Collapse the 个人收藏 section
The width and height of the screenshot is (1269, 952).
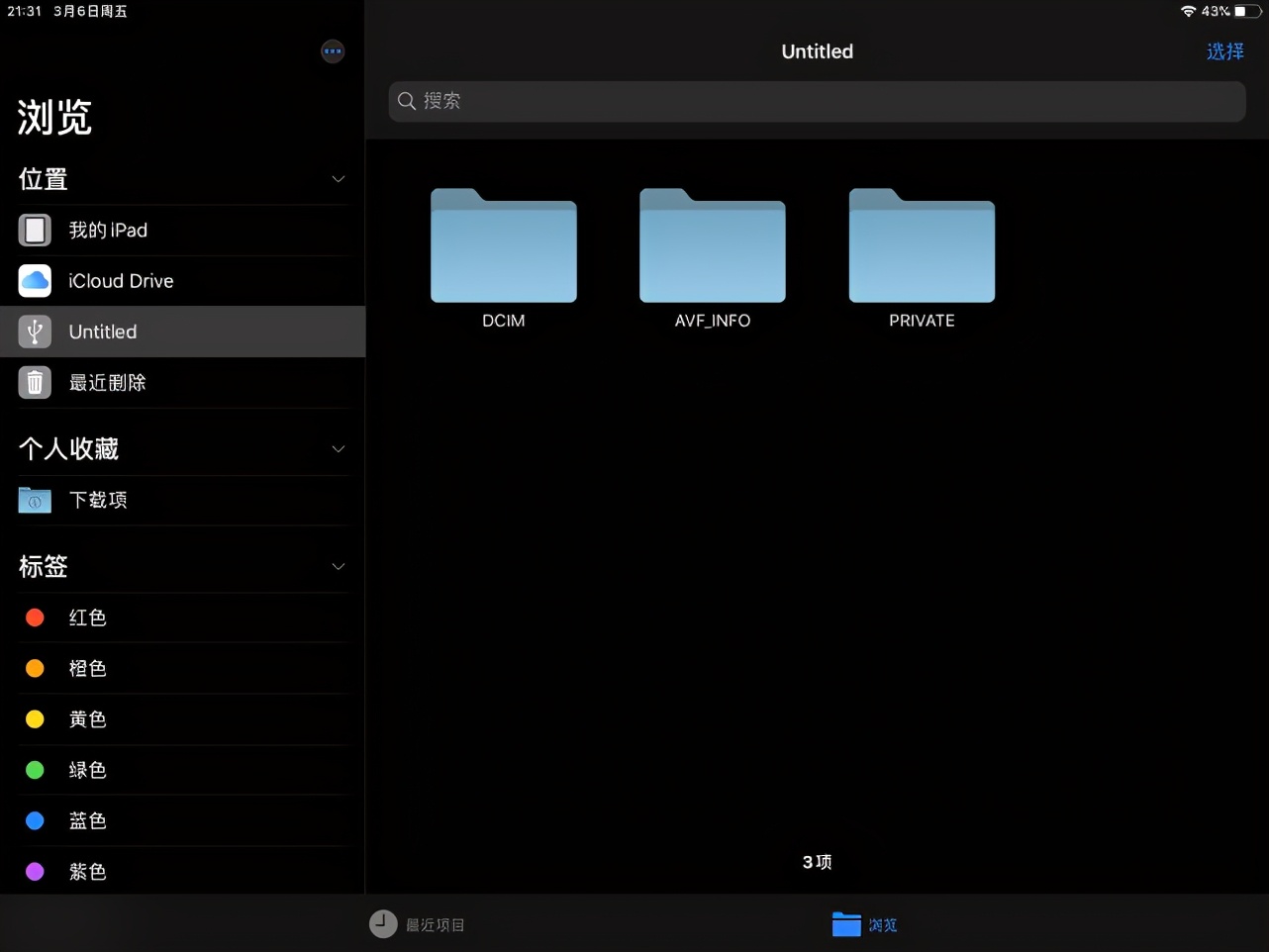coord(338,449)
